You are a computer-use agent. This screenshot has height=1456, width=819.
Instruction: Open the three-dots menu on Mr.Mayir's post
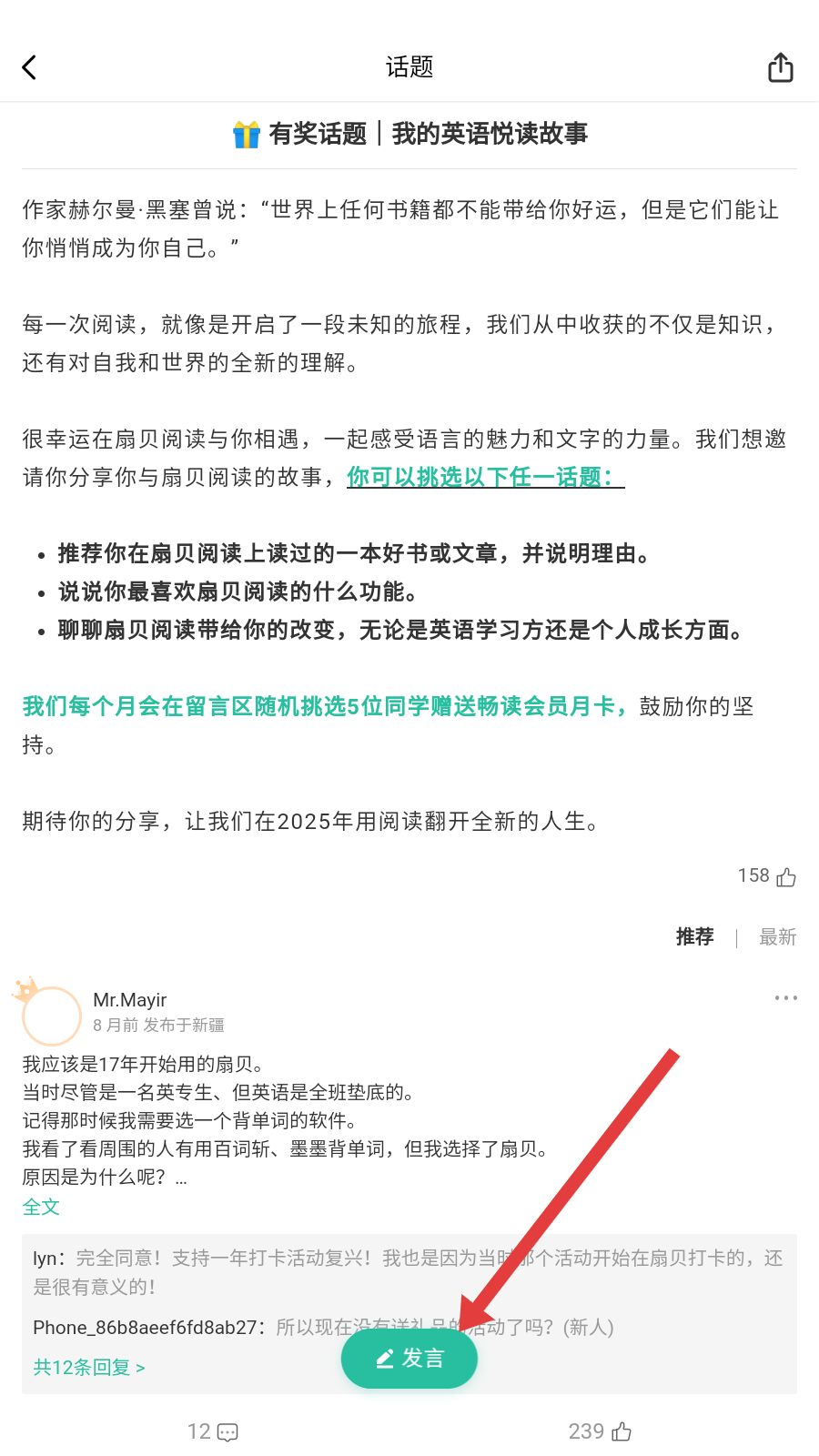click(785, 998)
